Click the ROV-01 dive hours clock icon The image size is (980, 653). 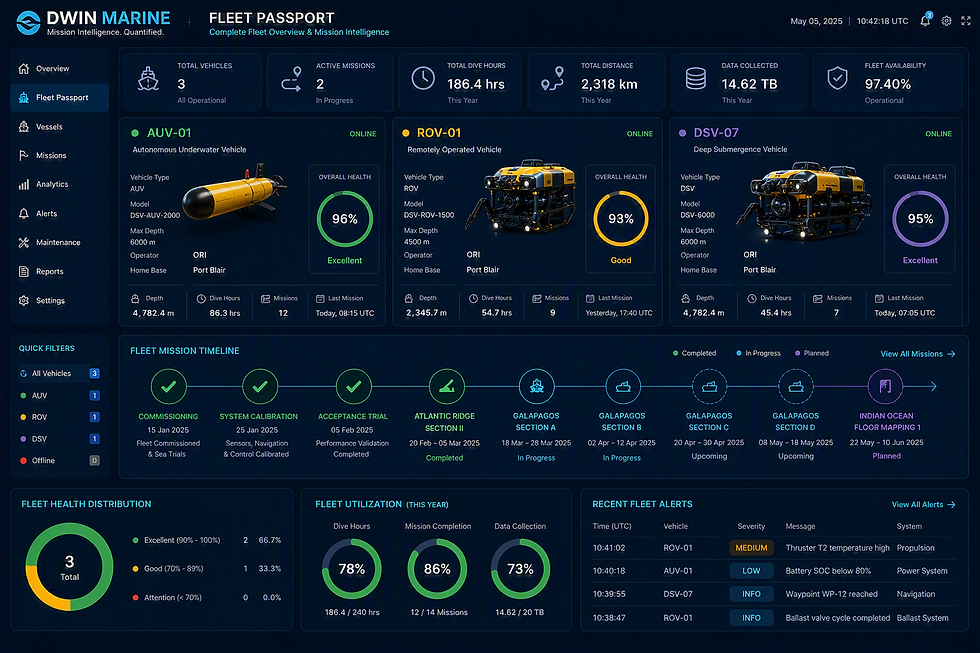click(473, 299)
